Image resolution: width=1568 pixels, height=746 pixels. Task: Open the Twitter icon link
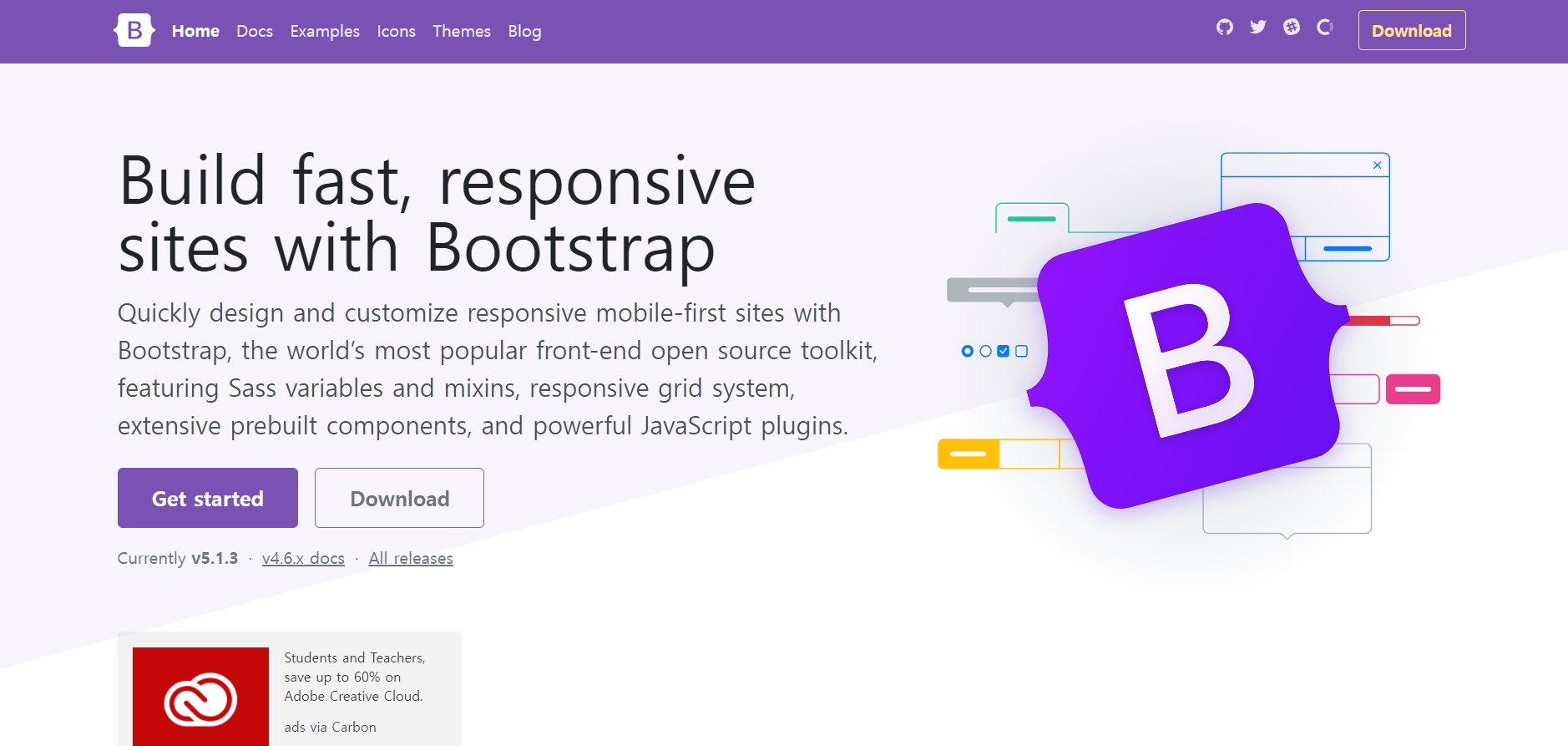pos(1258,27)
